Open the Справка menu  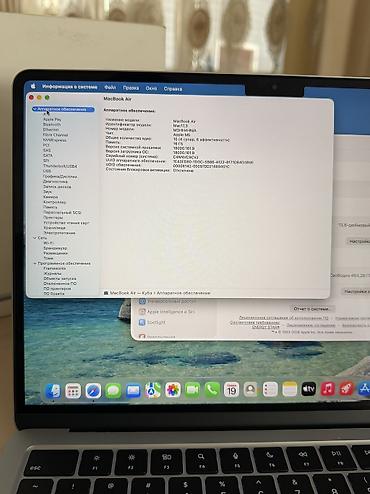173,89
